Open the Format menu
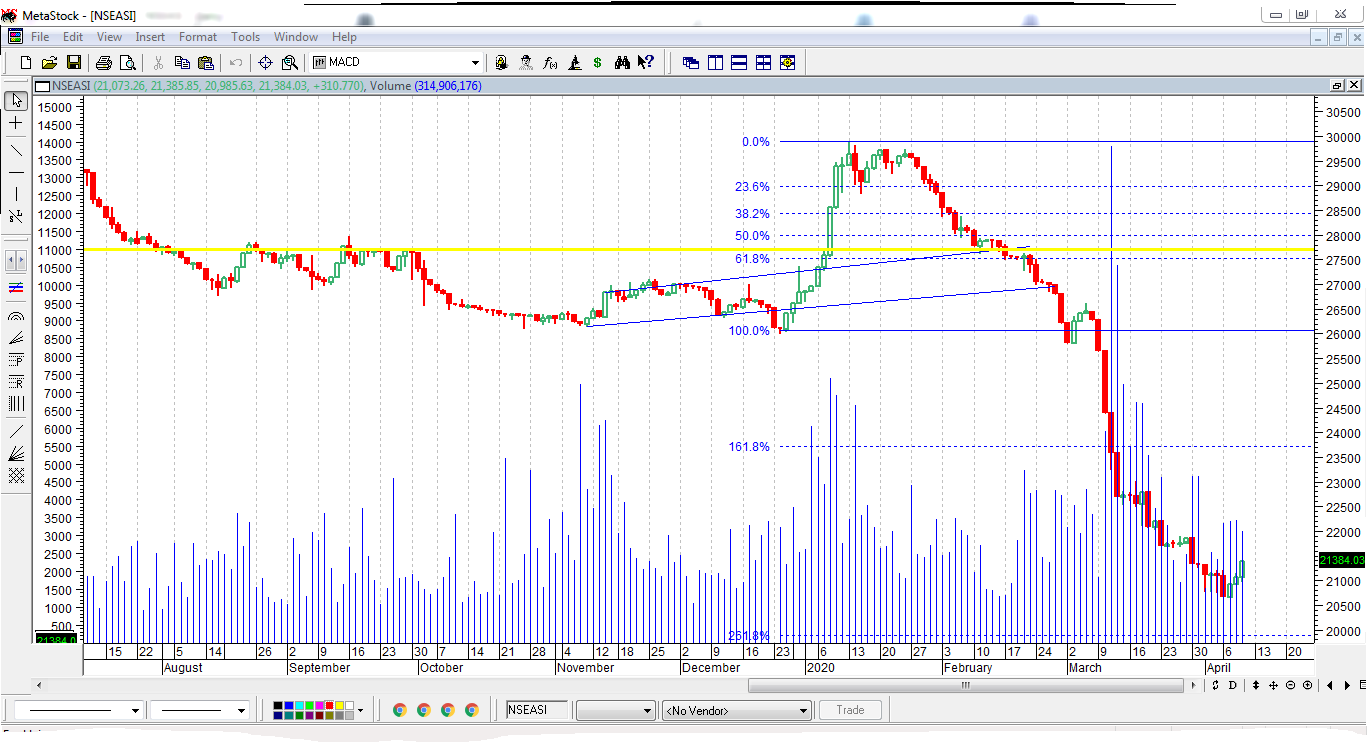Image resolution: width=1367 pixels, height=743 pixels. (x=198, y=37)
